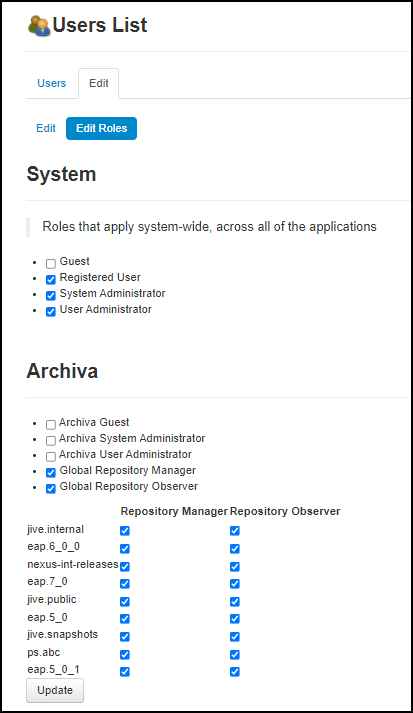The height and width of the screenshot is (713, 413).
Task: Click the eap.6_0_0 repository name
Action: pos(53,547)
